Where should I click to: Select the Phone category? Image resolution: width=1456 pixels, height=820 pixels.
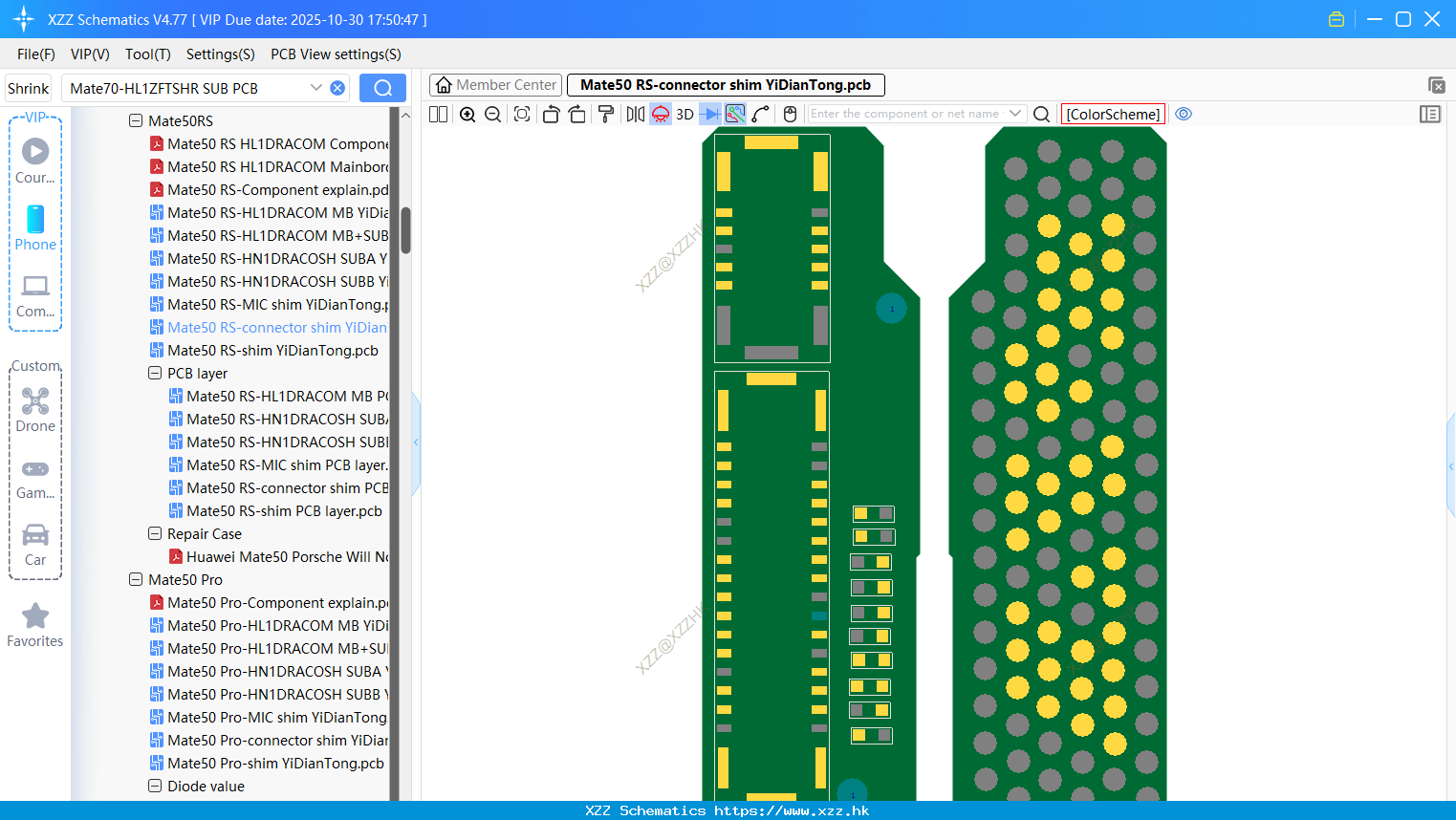(x=35, y=227)
